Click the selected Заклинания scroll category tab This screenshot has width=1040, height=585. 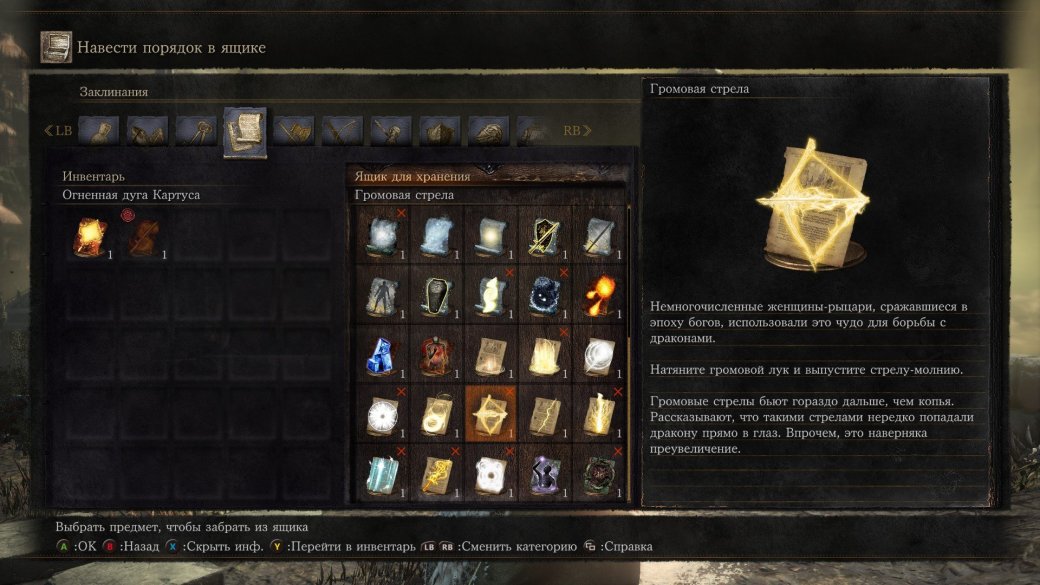click(245, 132)
